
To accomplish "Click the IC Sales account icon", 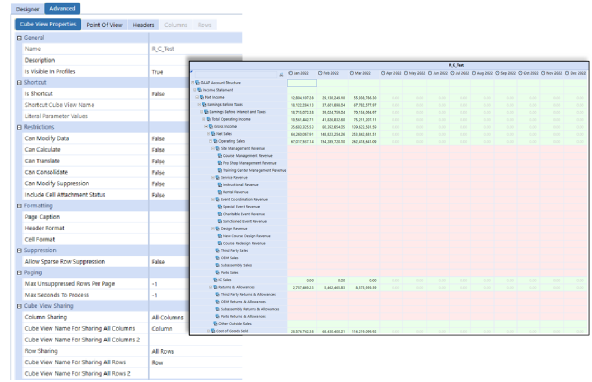I will pos(216,280).
